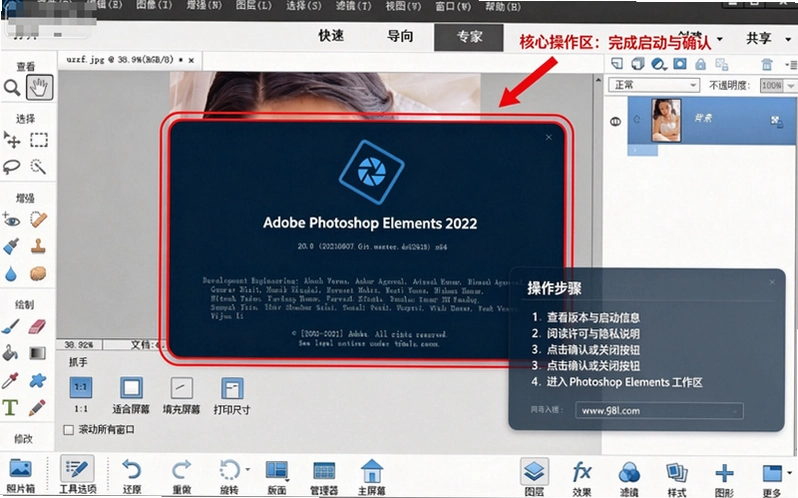Create a new layer in Layers panel
798x498 pixels.
click(x=617, y=64)
